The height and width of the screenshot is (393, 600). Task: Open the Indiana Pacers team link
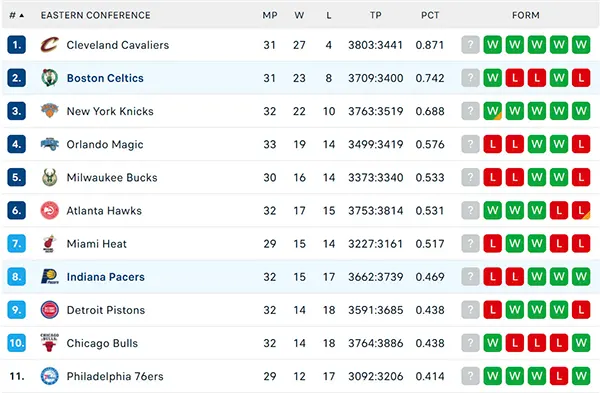tap(105, 277)
